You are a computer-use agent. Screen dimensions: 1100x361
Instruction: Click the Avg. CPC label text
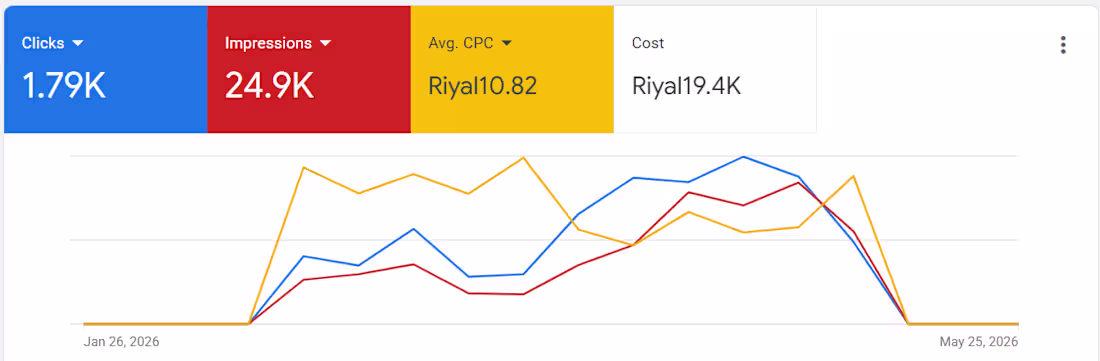tap(461, 43)
